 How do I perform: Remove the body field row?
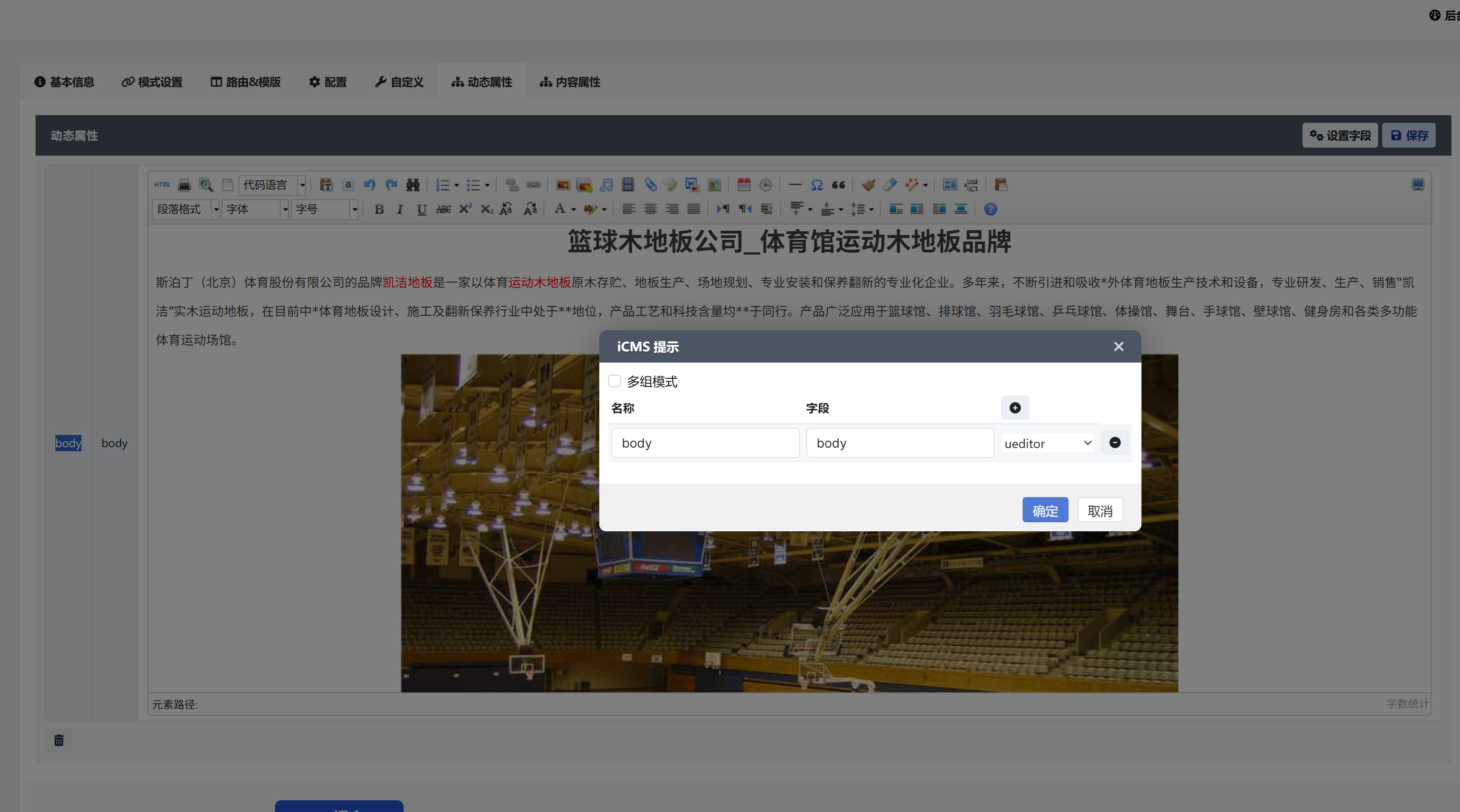pyautogui.click(x=1114, y=443)
